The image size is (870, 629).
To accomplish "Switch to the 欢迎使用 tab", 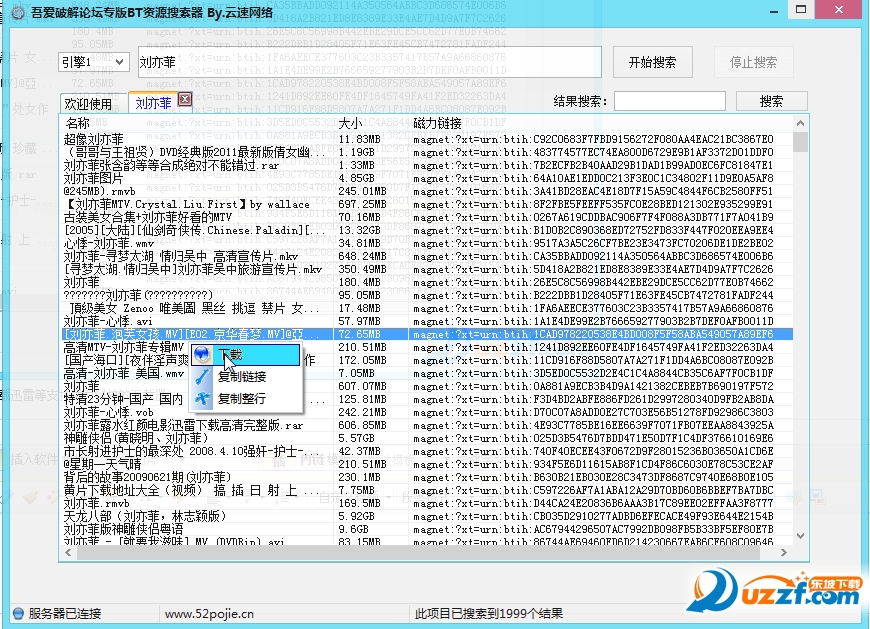I will click(x=89, y=104).
